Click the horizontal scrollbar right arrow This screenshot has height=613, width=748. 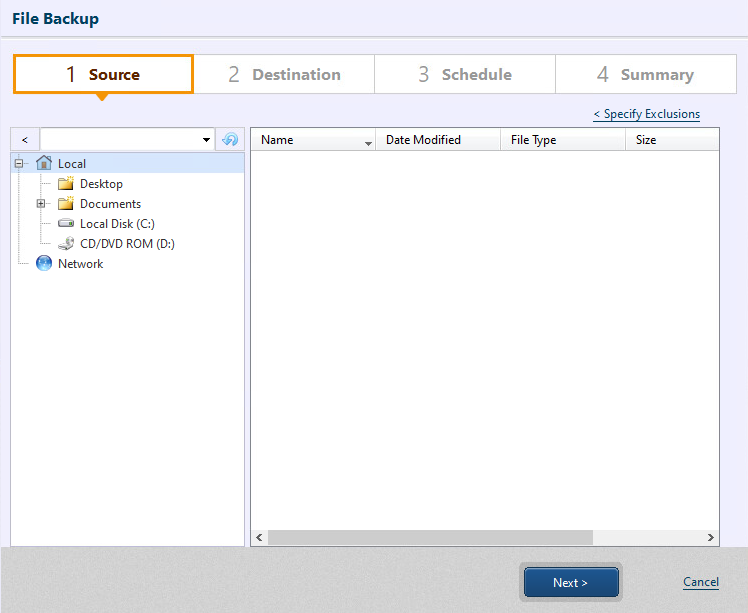[711, 538]
